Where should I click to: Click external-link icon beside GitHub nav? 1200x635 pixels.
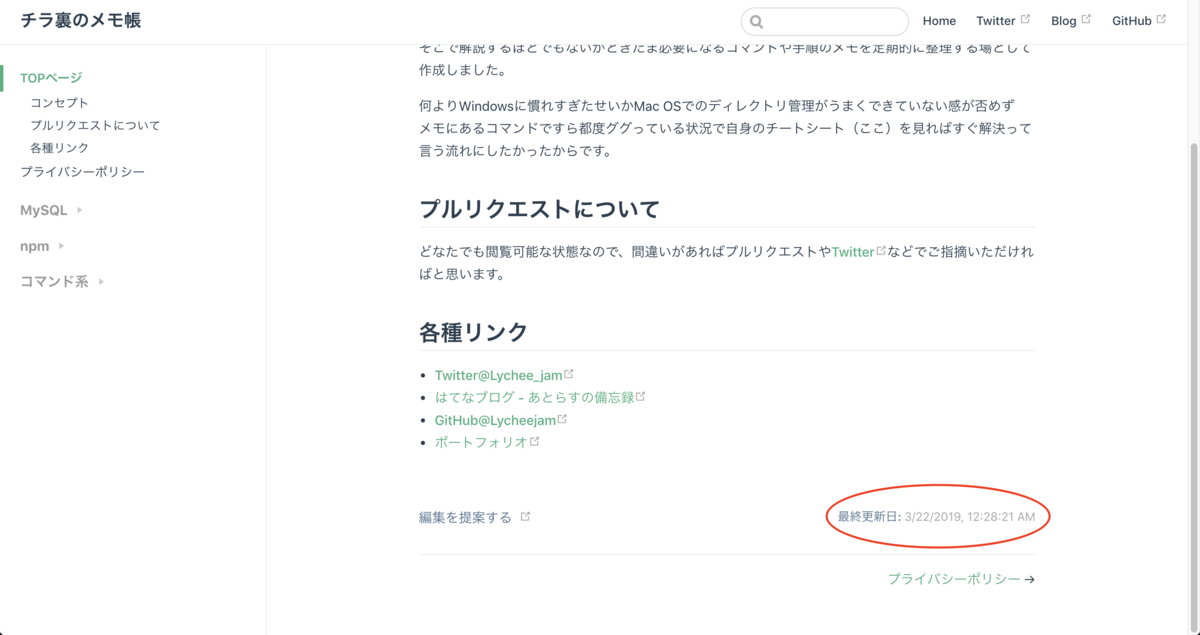click(1161, 19)
